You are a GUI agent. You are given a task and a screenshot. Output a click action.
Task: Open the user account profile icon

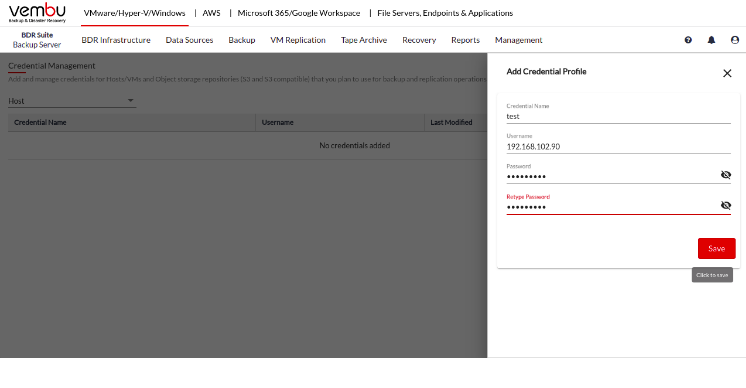(x=735, y=40)
